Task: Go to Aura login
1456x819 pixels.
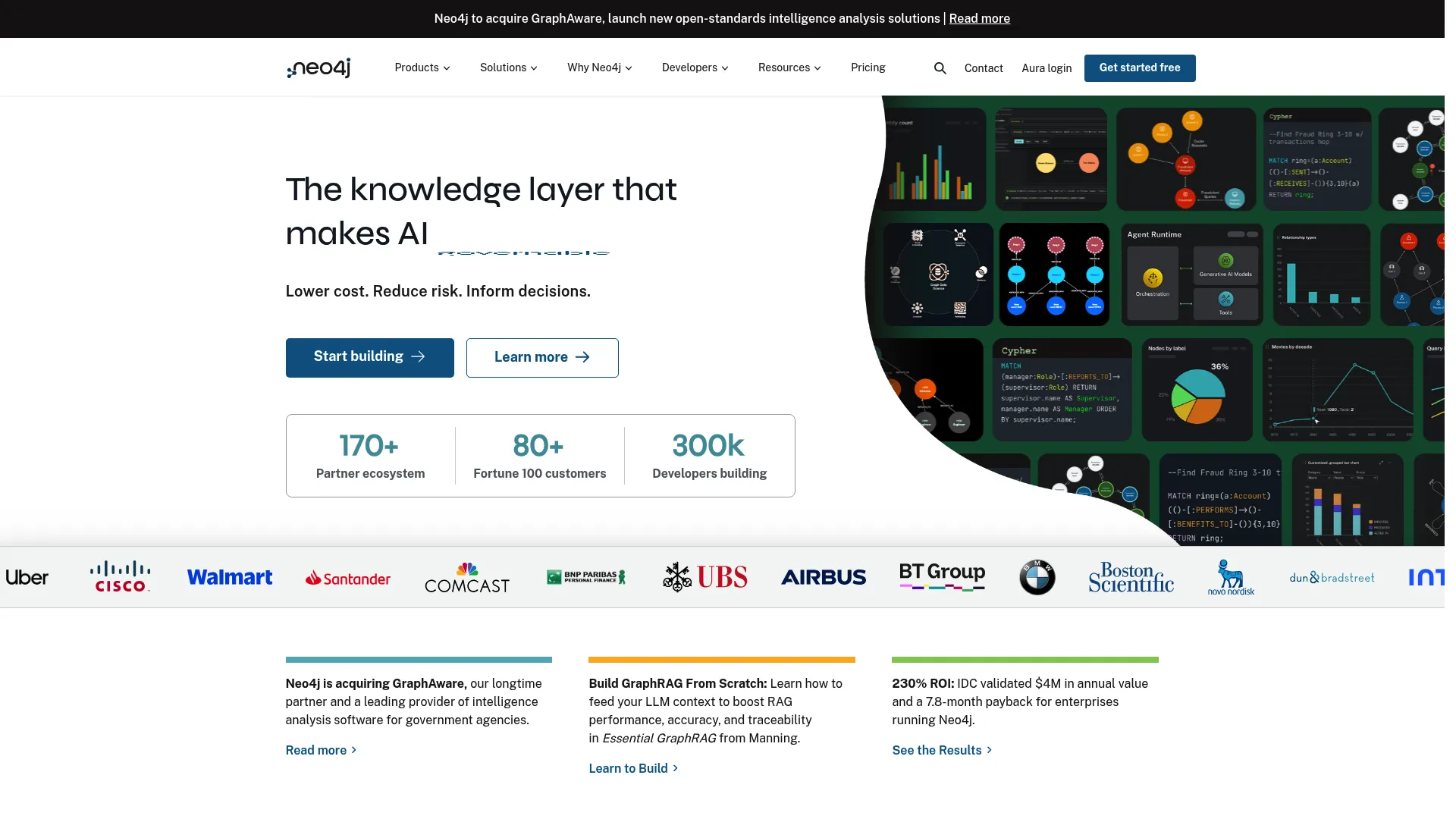Action: coord(1046,68)
